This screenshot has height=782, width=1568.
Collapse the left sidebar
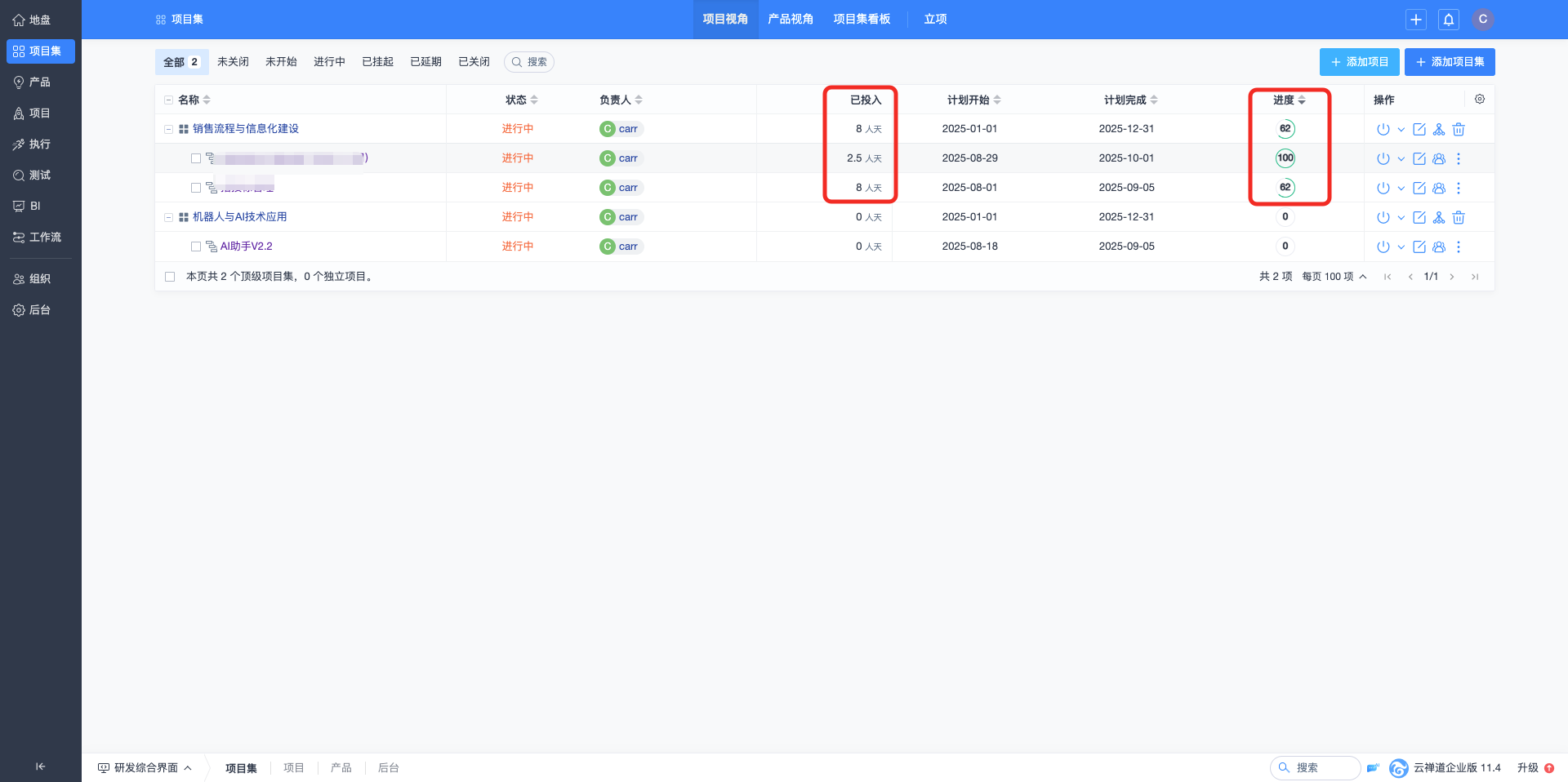(40, 766)
